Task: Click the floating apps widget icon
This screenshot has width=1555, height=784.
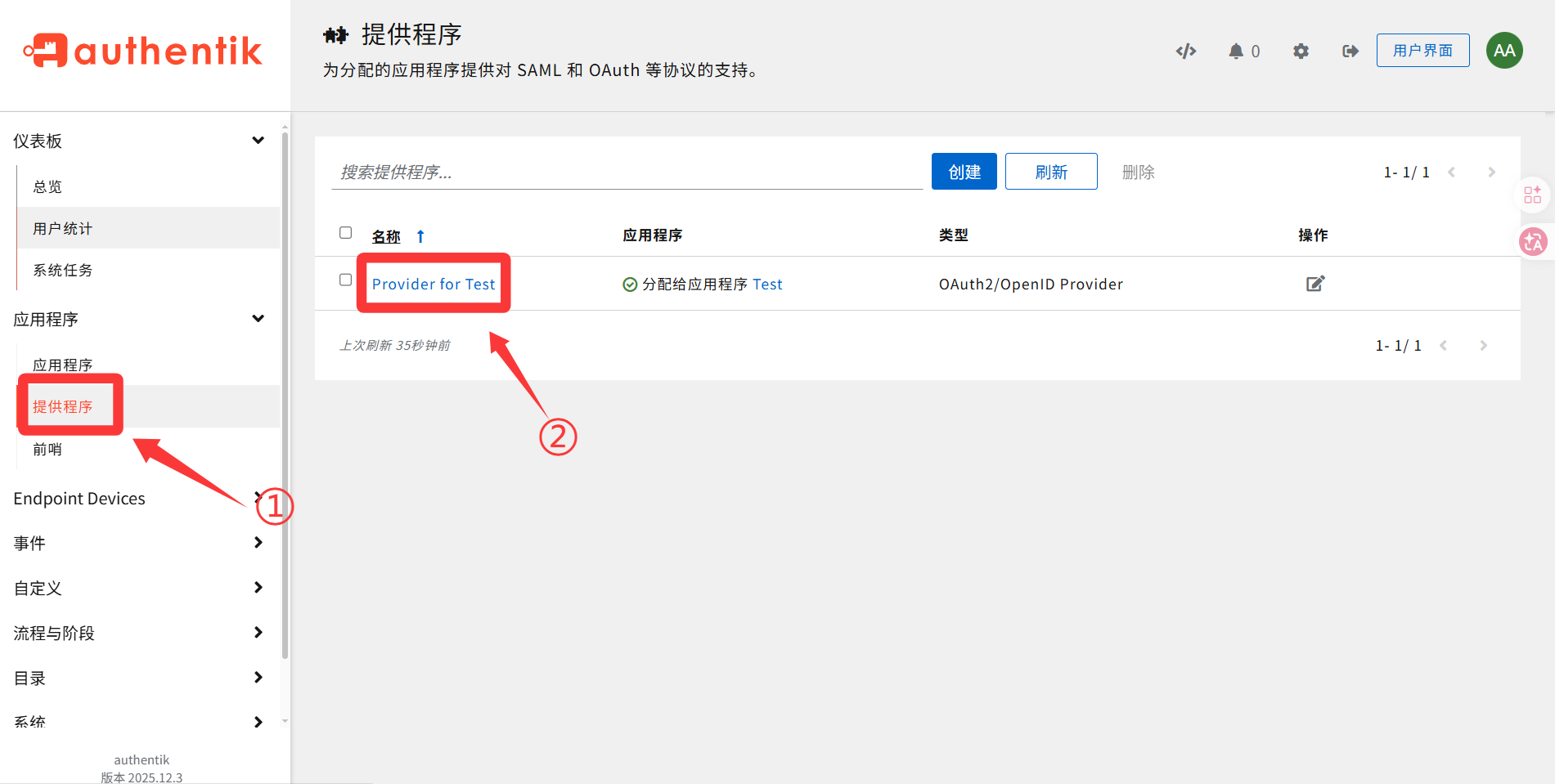Action: click(x=1532, y=195)
